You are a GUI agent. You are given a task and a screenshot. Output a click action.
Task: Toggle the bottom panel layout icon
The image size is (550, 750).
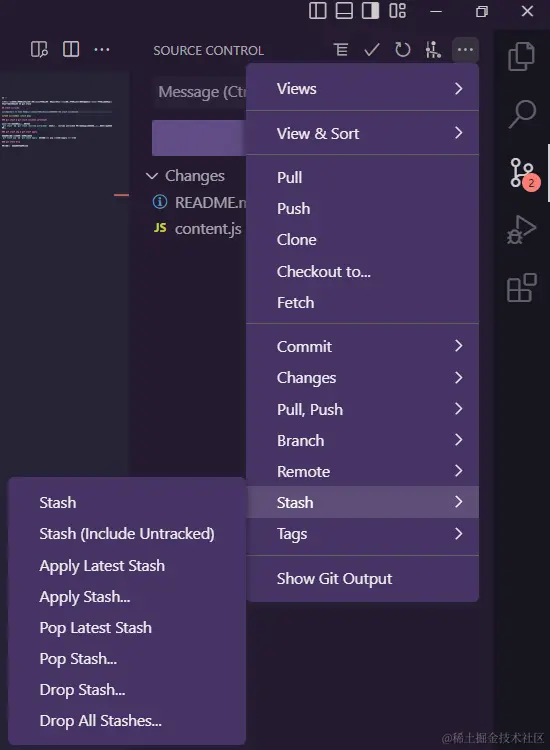[344, 11]
